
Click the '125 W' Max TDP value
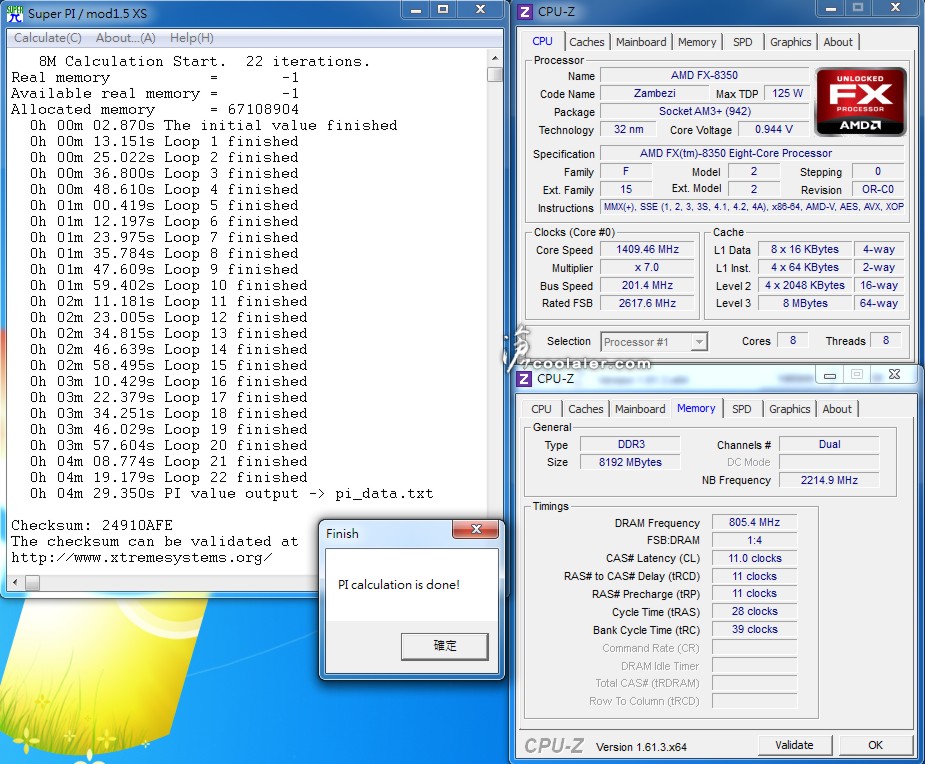click(x=787, y=93)
